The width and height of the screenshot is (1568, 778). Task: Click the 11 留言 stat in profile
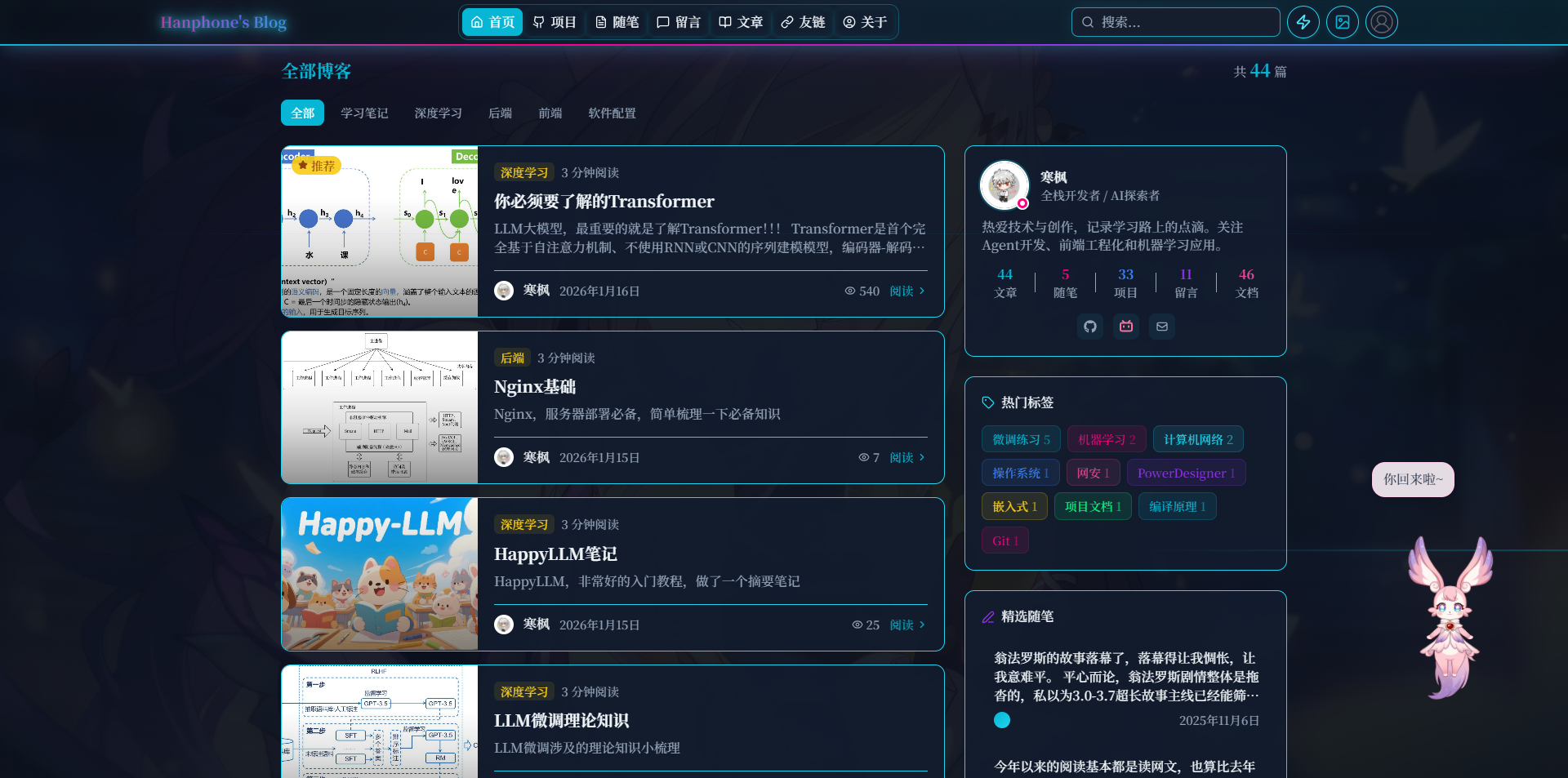(x=1186, y=282)
